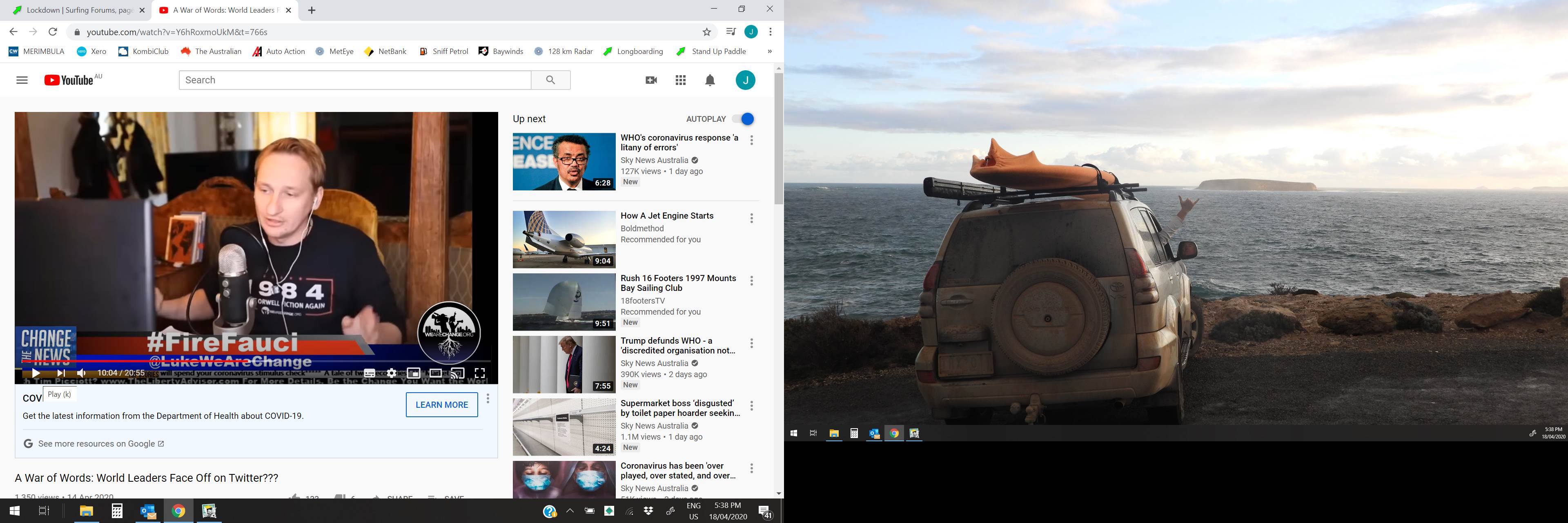Click the create video camera icon
Screen dimensions: 1568x523
coord(651,80)
